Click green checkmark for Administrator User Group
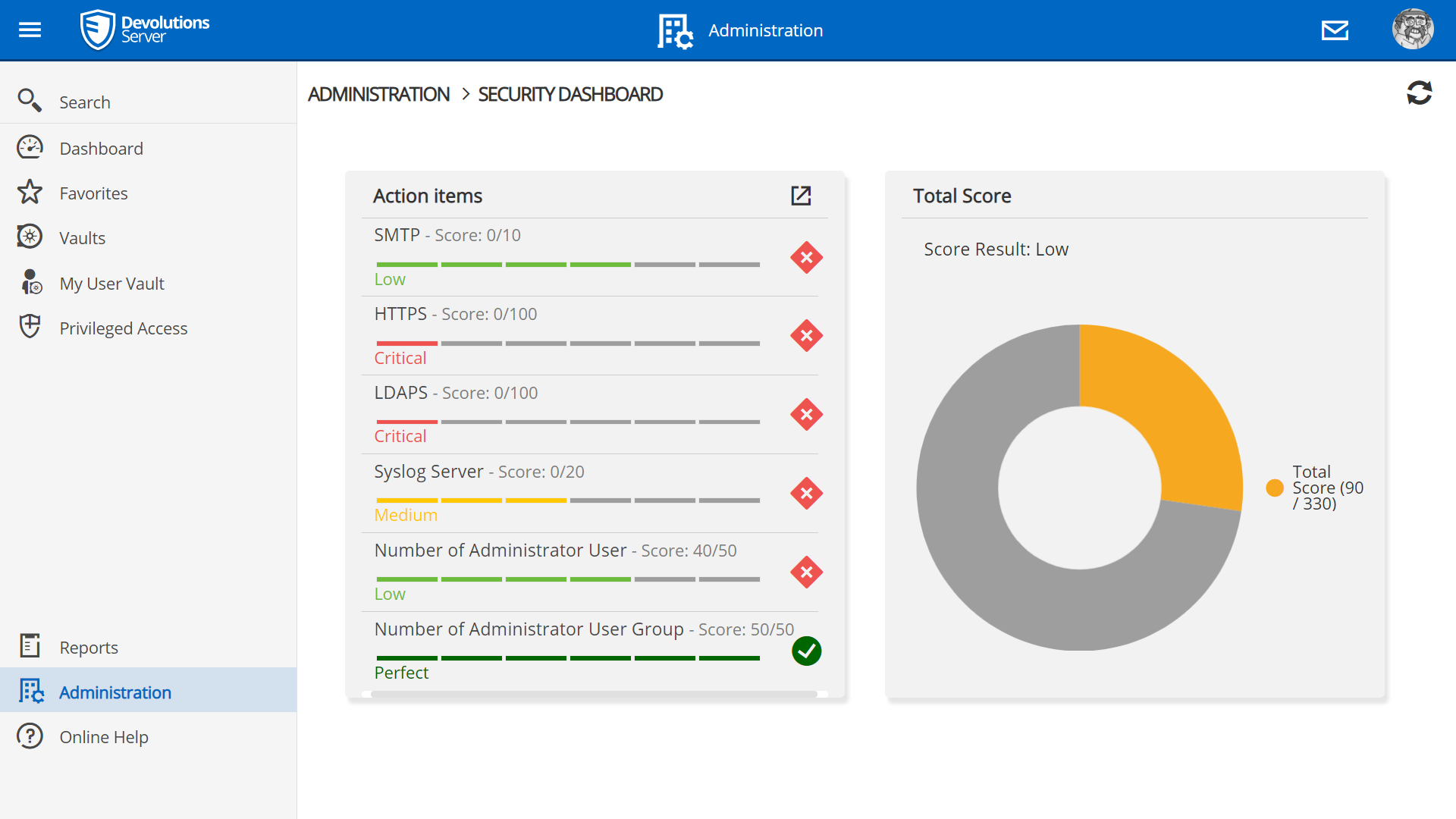This screenshot has height=819, width=1456. click(x=806, y=651)
